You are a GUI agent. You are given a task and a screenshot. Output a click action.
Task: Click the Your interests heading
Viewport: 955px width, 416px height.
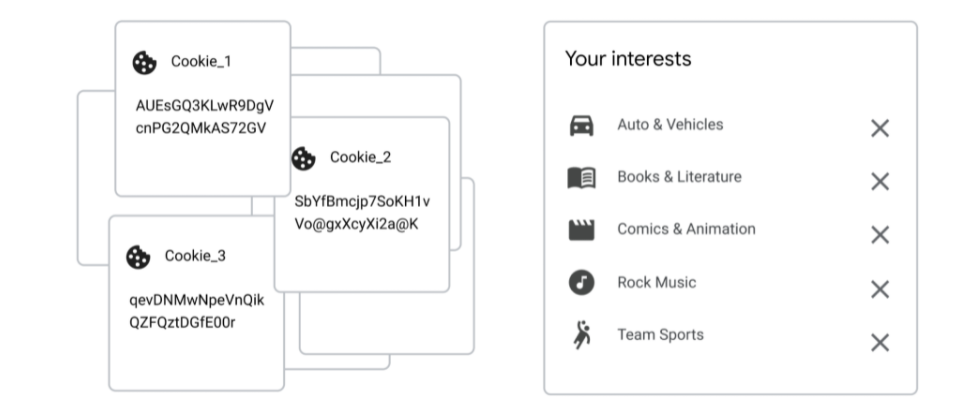coord(628,59)
